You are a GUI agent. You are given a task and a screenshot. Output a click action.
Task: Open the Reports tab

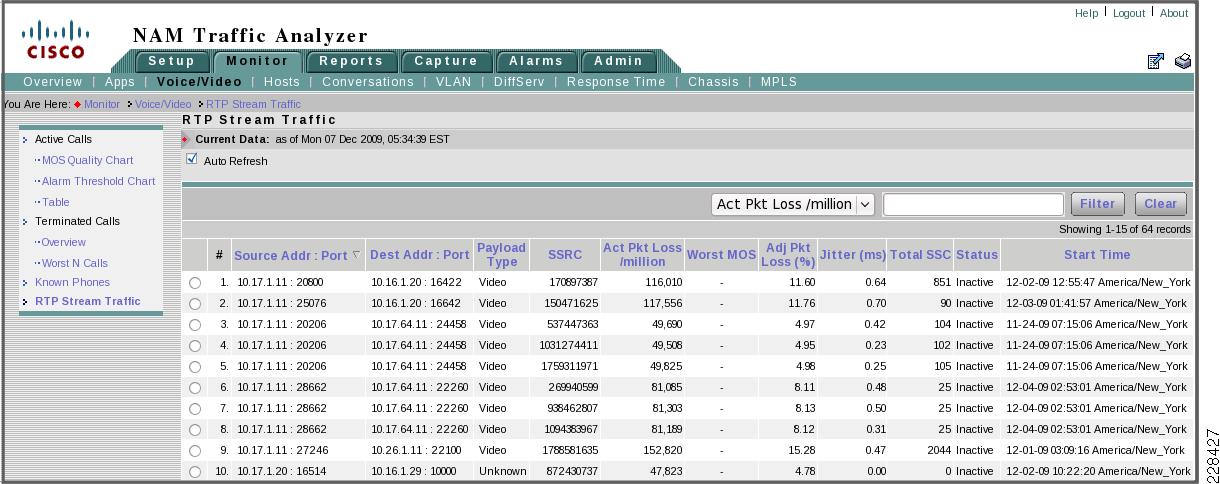[x=351, y=61]
